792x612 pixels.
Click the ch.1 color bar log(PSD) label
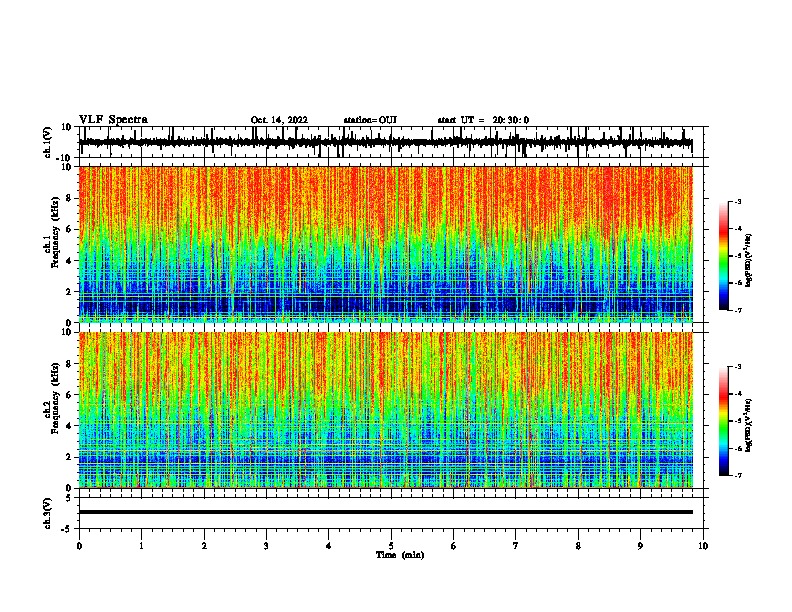(749, 260)
